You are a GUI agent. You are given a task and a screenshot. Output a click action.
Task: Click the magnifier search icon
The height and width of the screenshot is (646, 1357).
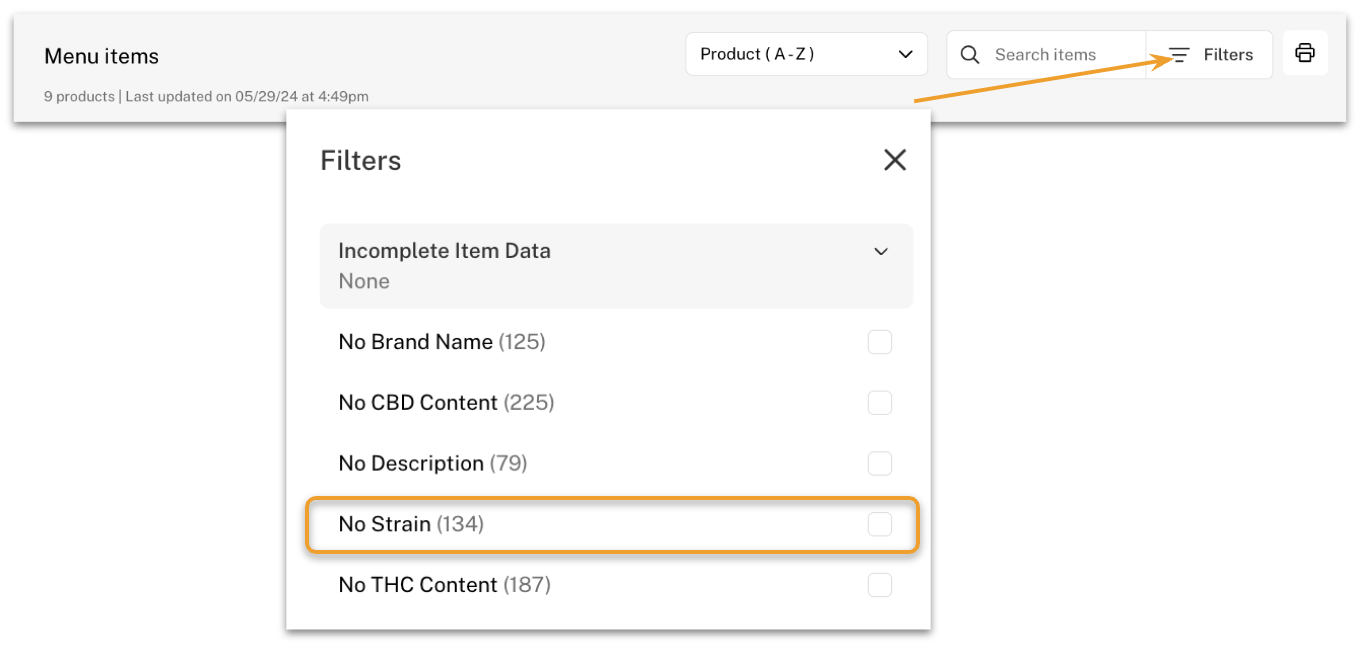point(969,55)
